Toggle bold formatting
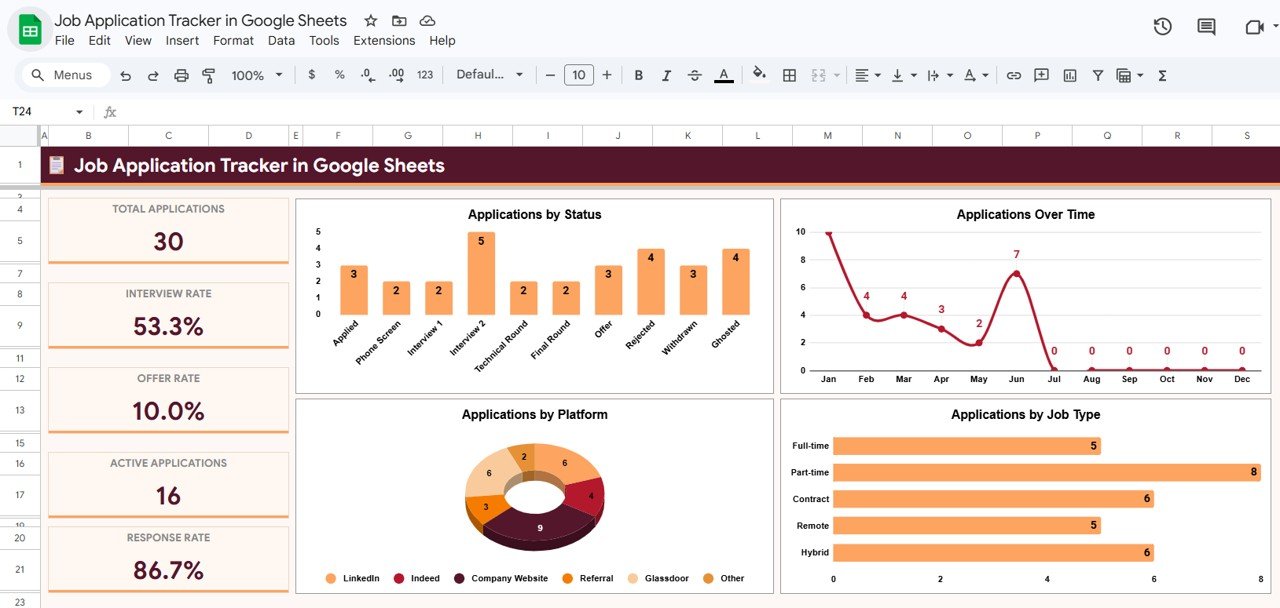This screenshot has width=1280, height=608. tap(638, 74)
